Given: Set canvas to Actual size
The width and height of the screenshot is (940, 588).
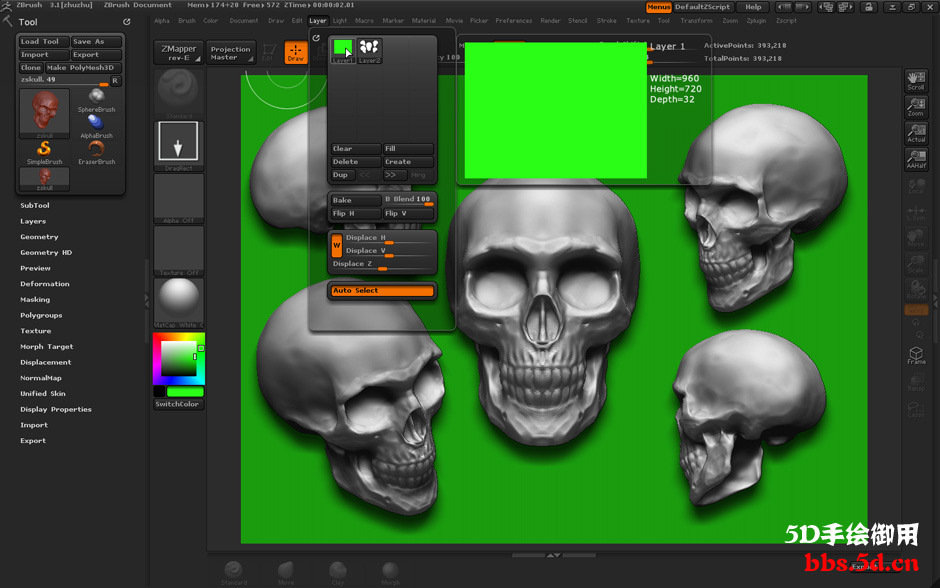Looking at the screenshot, I should [x=915, y=133].
